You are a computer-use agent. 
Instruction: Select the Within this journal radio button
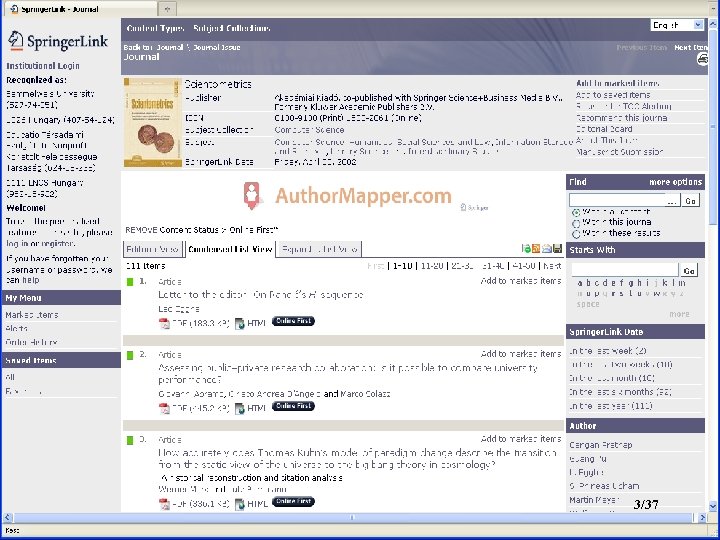click(576, 224)
